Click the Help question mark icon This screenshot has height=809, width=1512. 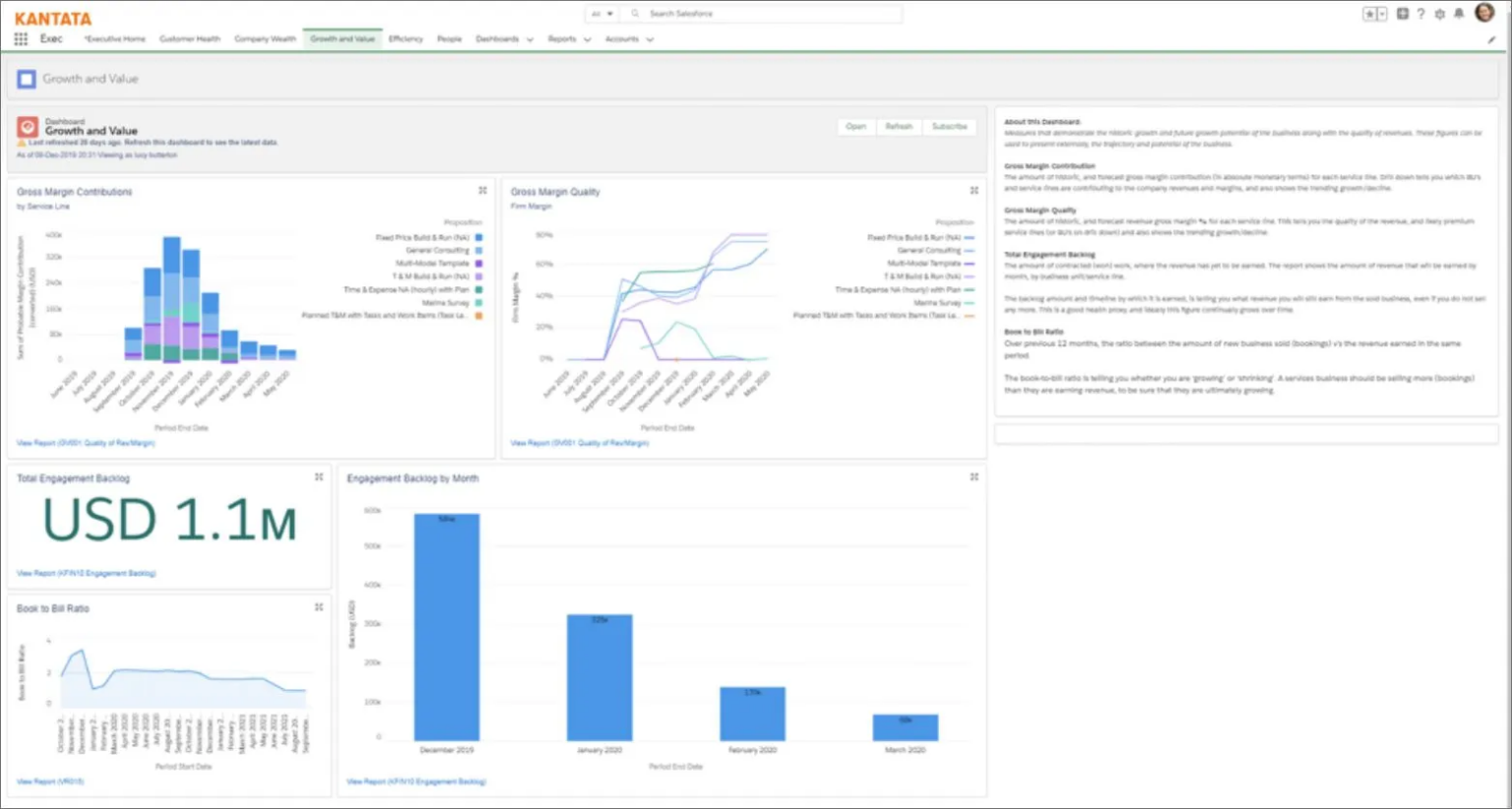1420,14
